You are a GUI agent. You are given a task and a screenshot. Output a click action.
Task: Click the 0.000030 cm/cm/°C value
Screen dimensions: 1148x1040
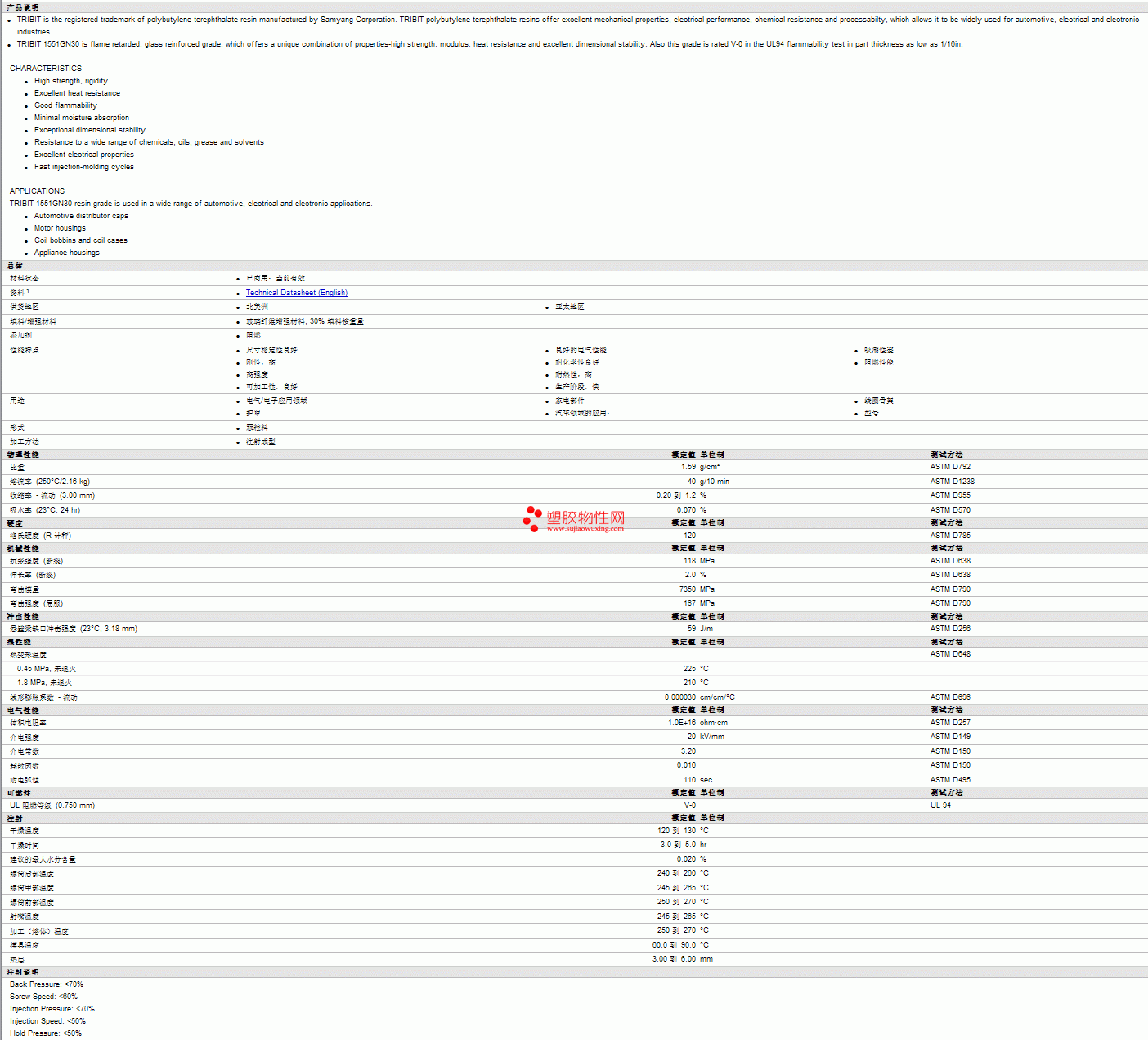point(700,697)
